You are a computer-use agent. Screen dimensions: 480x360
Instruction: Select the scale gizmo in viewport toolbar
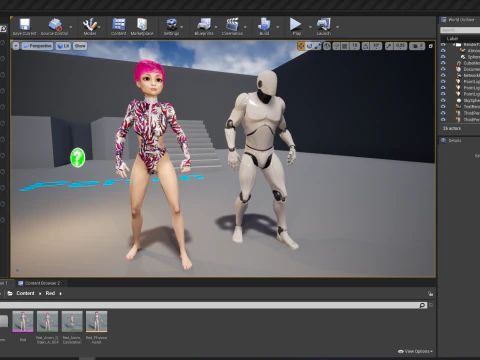(x=318, y=46)
